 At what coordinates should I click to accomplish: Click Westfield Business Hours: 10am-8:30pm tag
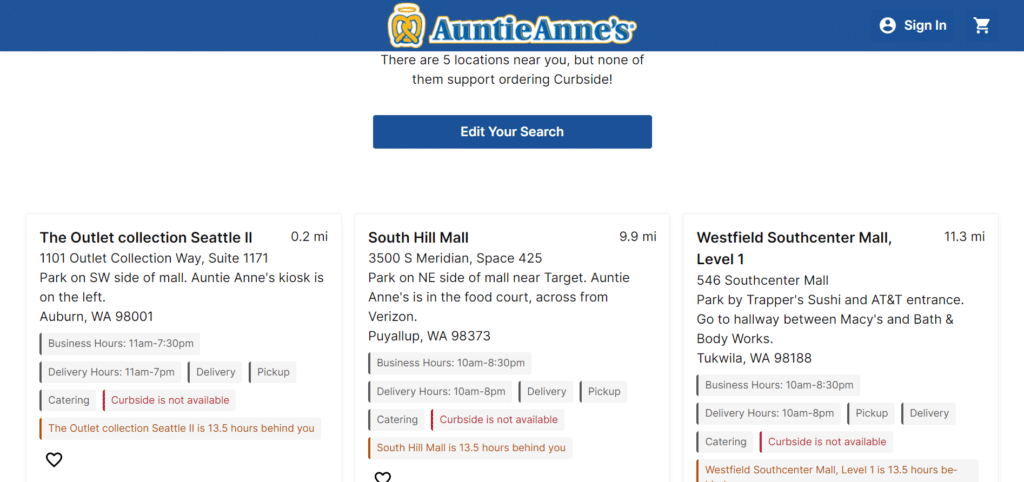[778, 385]
